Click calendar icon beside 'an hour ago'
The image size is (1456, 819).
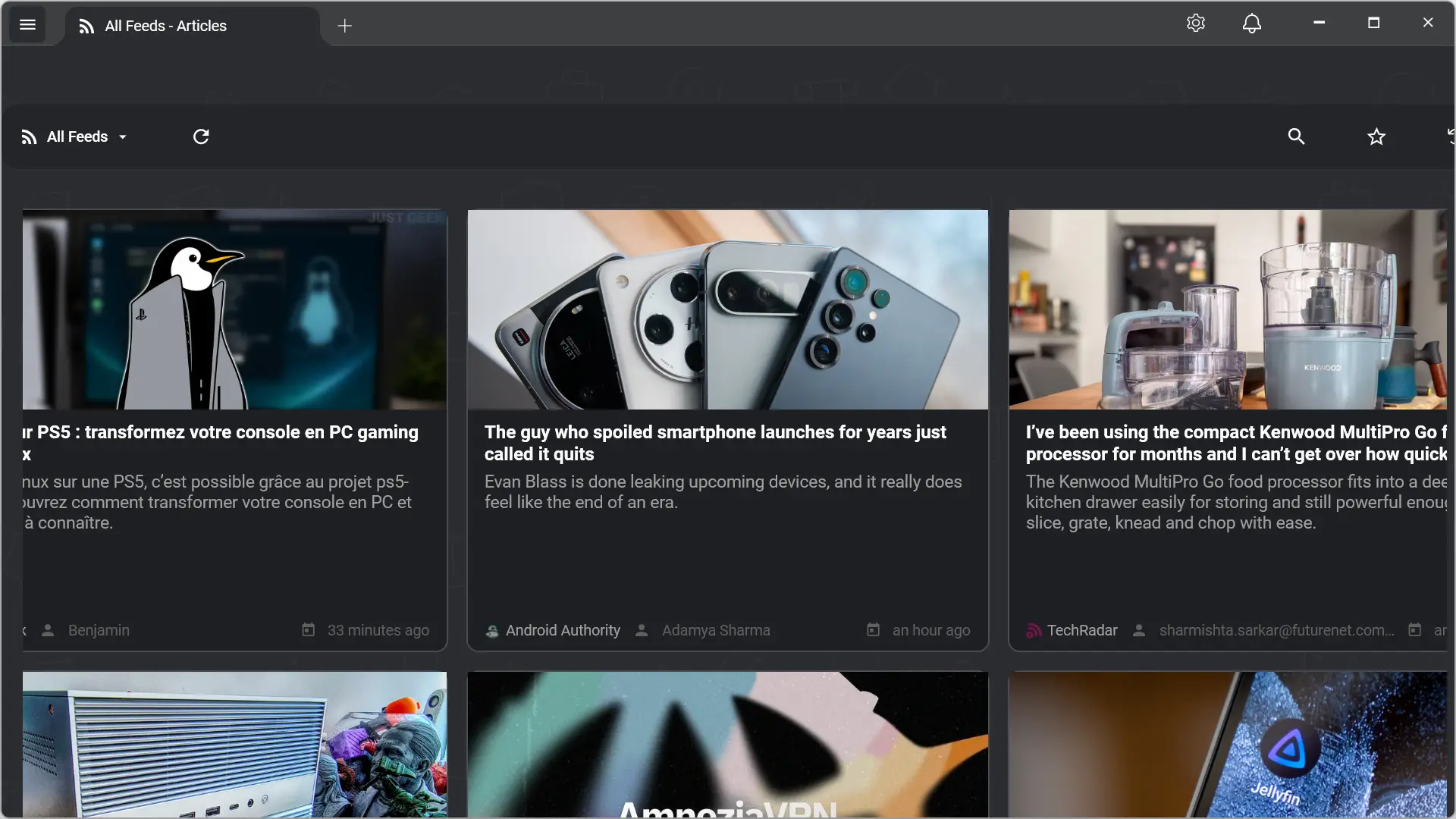click(874, 629)
